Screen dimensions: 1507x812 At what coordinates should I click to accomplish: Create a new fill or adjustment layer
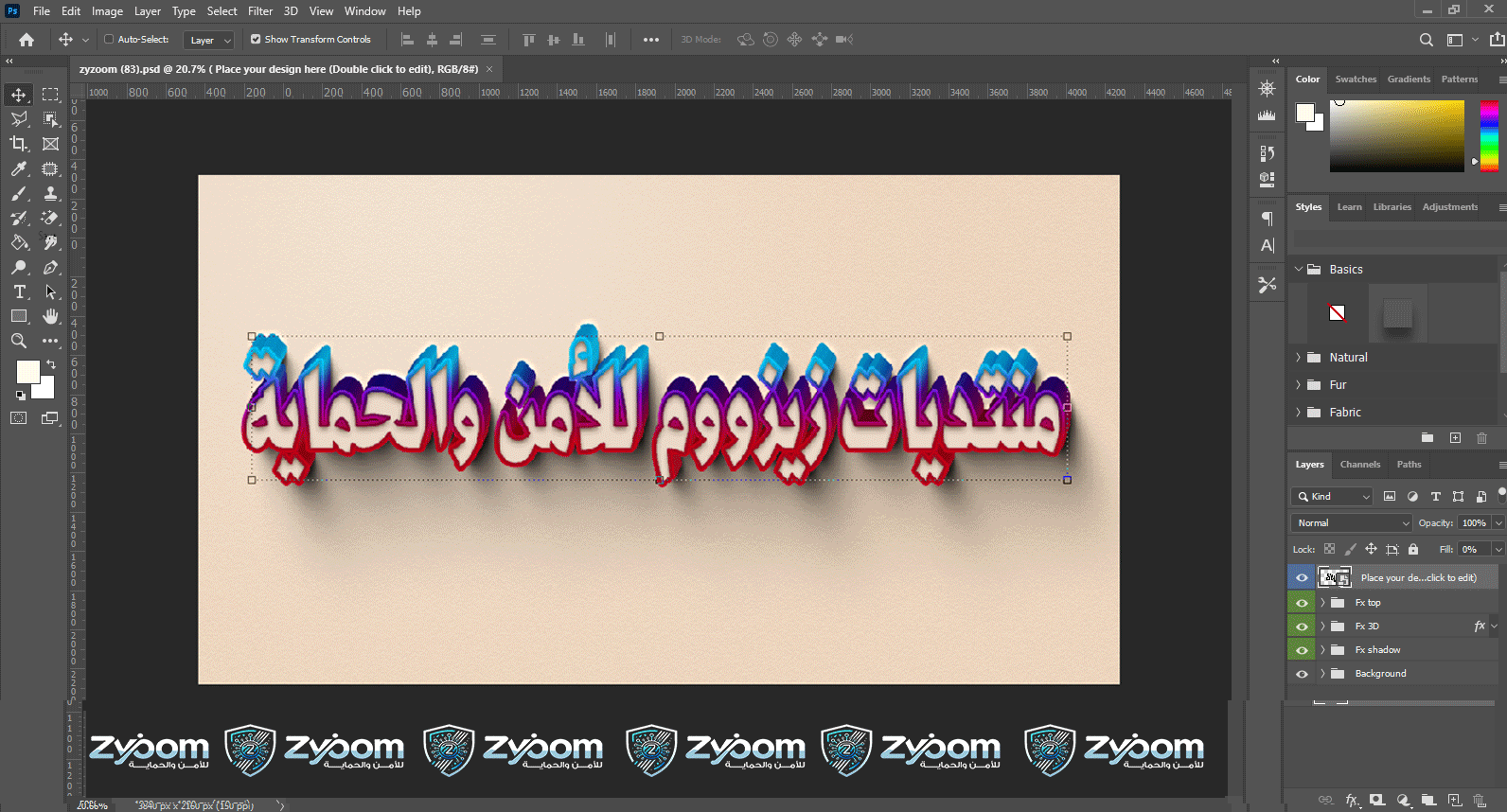(x=1403, y=800)
